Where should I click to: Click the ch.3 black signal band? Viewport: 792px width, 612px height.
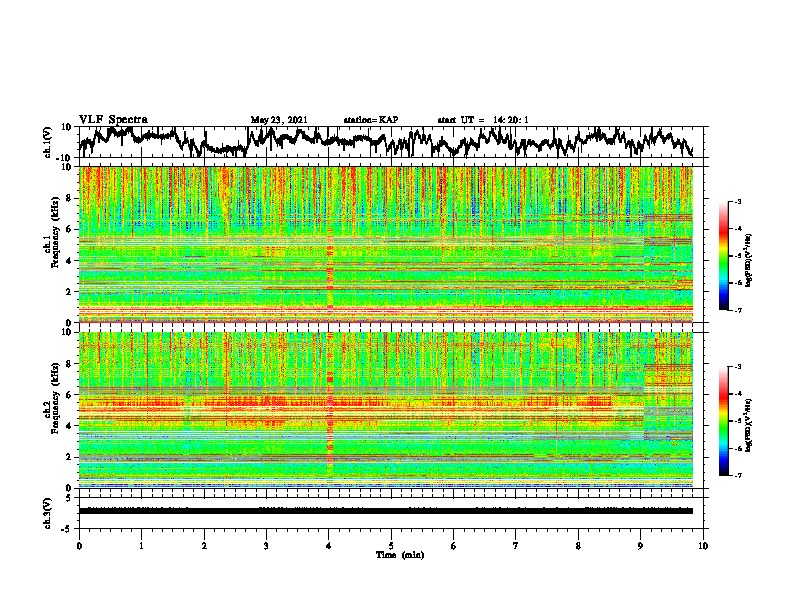click(x=386, y=511)
